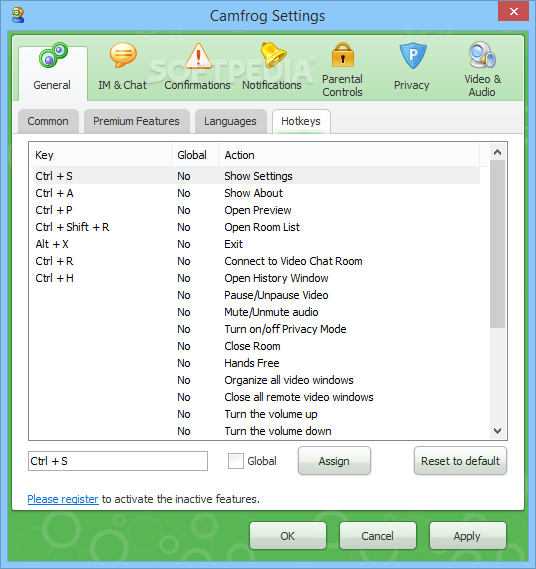This screenshot has width=536, height=569.
Task: Sort by the Global column header
Action: 195,155
